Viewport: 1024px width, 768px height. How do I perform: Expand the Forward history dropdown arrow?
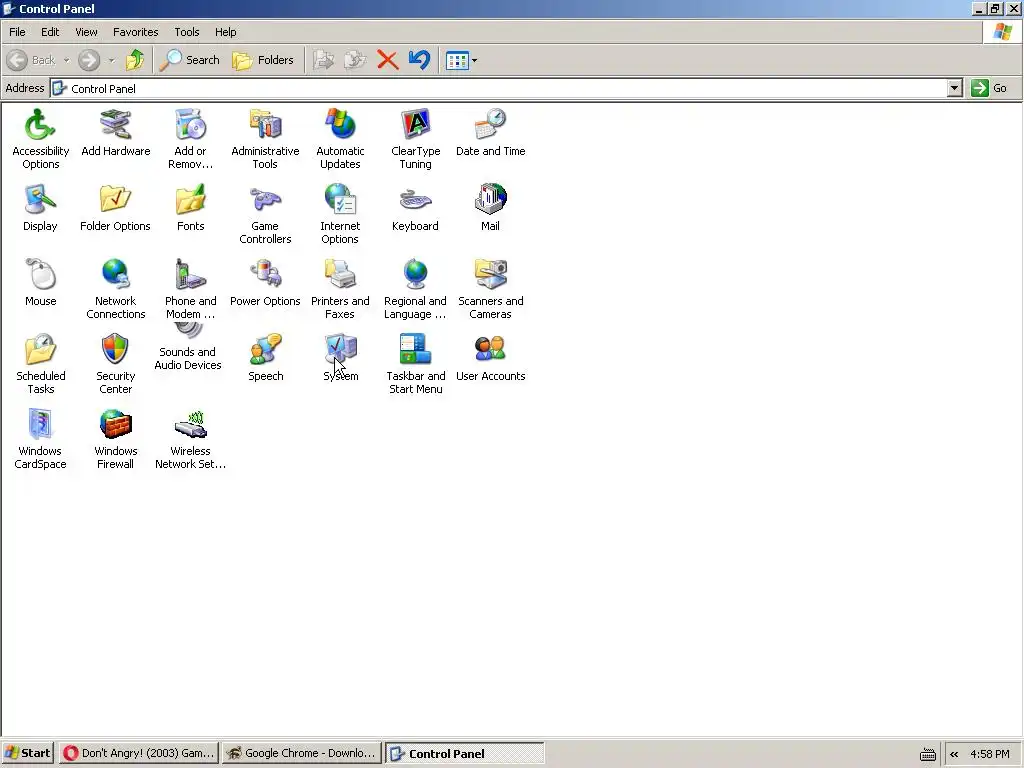tap(111, 60)
